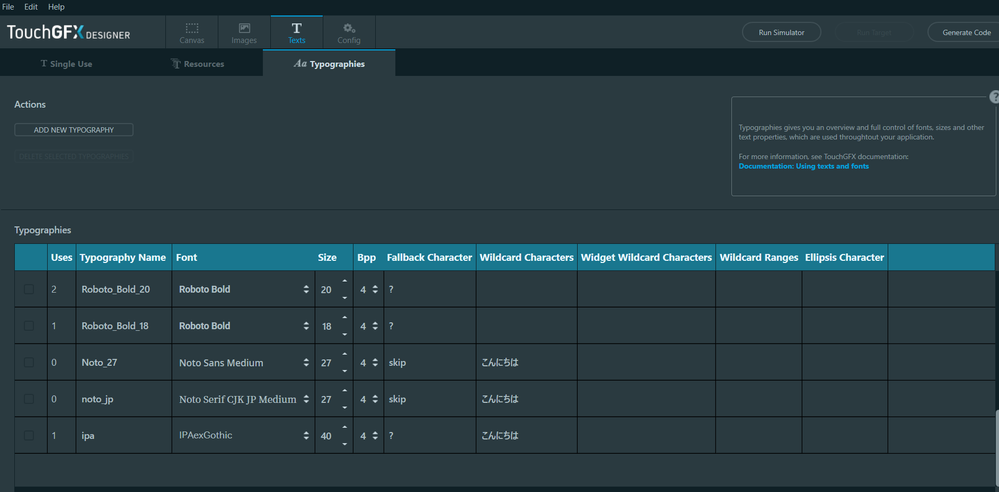Click the Typography Name column header

pos(123,257)
